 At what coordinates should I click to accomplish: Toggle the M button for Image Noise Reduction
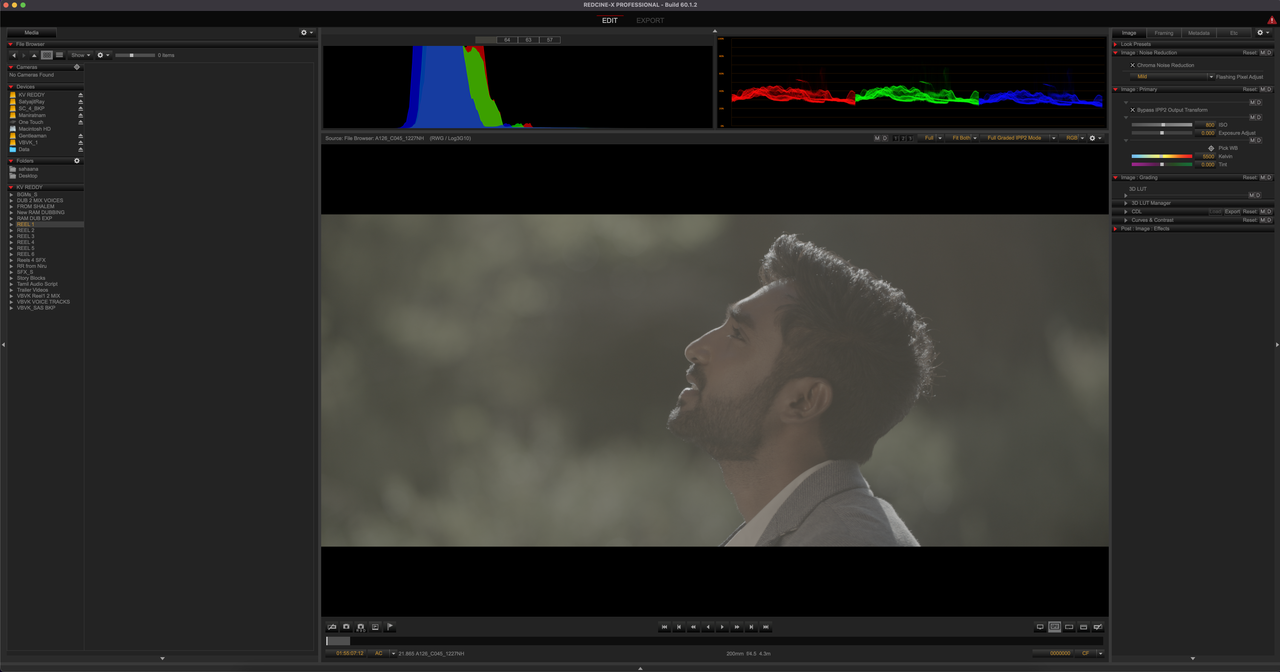1262,53
